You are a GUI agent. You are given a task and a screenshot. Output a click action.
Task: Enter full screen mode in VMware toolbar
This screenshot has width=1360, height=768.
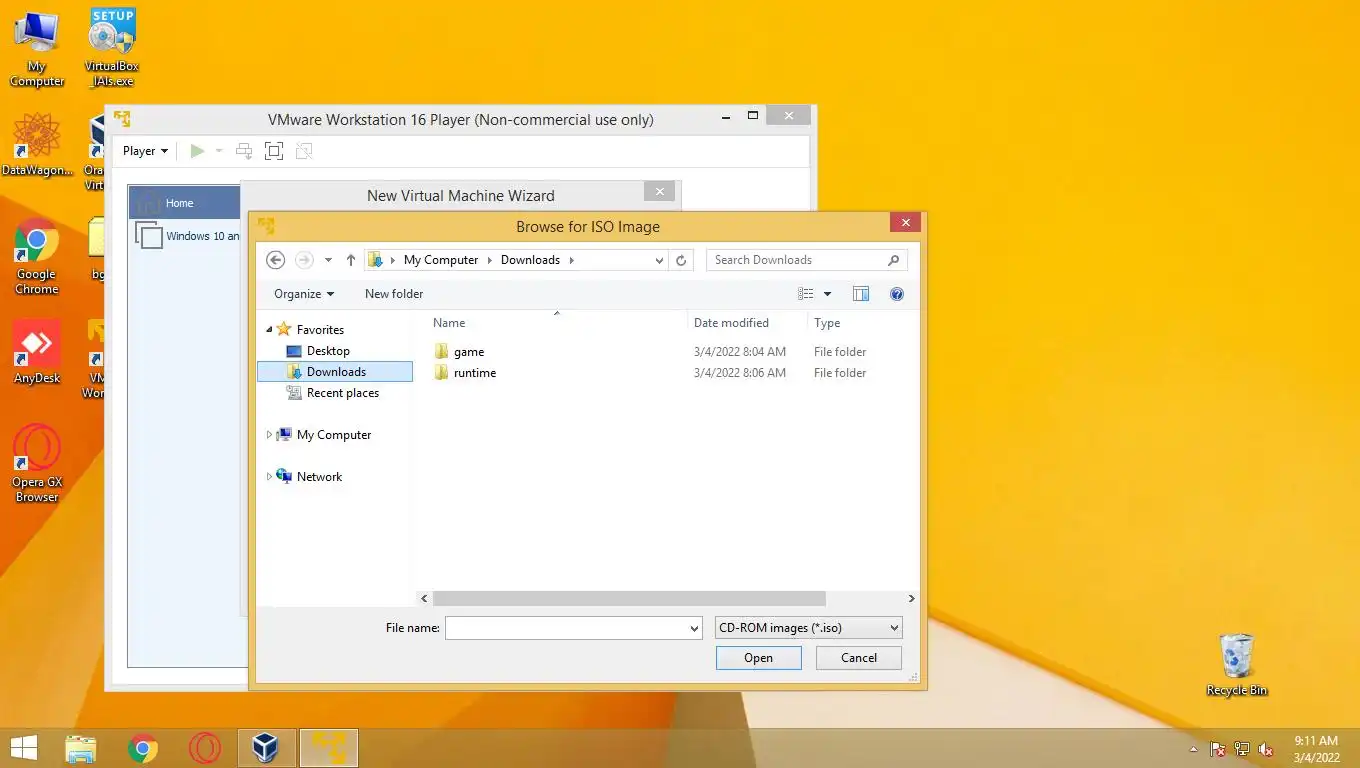[274, 151]
